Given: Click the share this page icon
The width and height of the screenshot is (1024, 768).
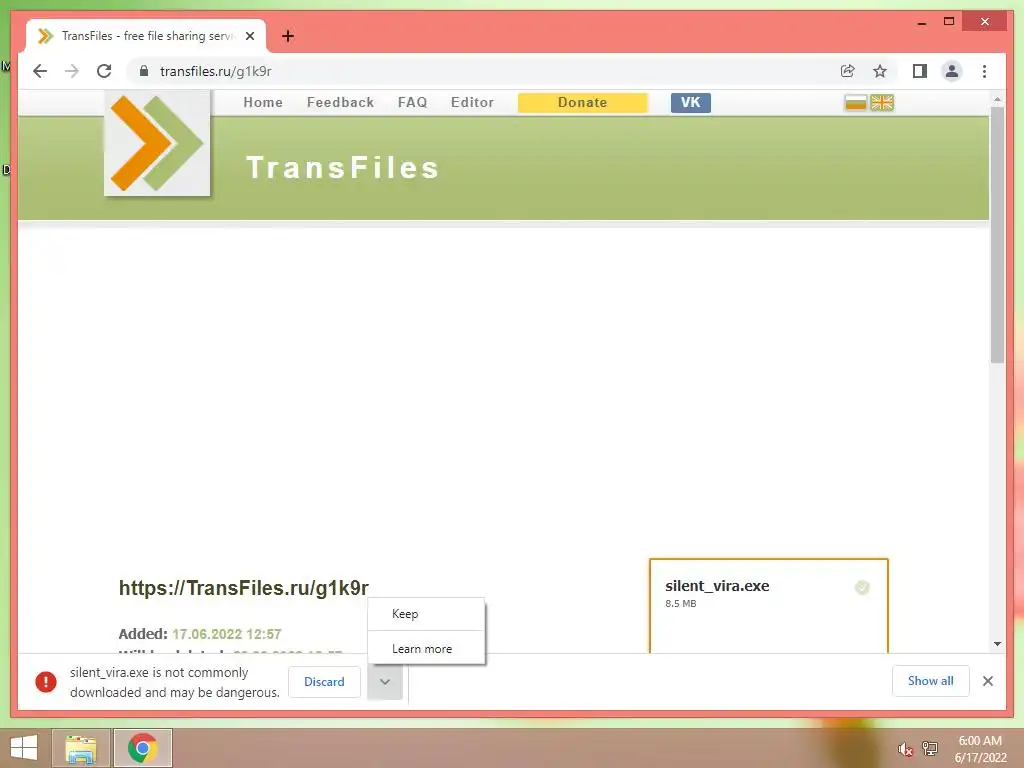Looking at the screenshot, I should coord(848,71).
